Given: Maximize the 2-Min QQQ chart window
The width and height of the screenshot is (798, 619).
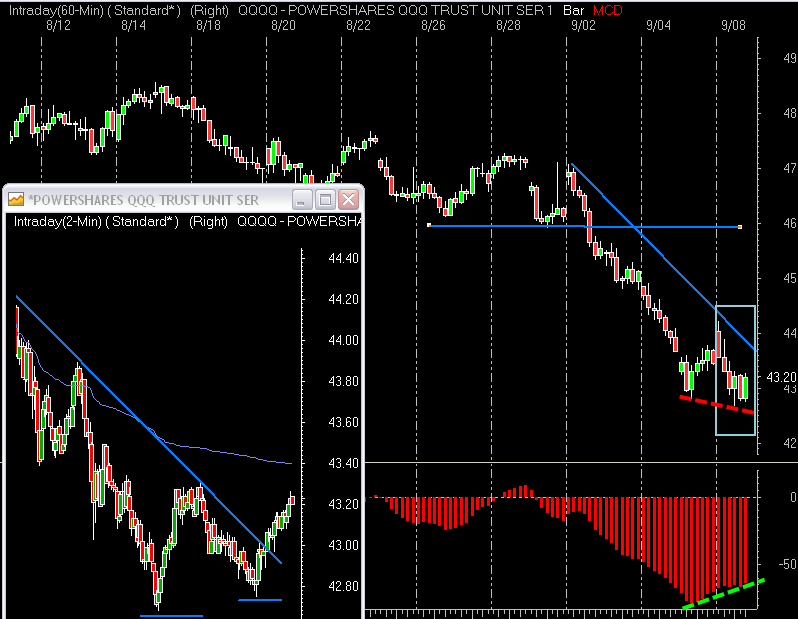Looking at the screenshot, I should point(325,200).
